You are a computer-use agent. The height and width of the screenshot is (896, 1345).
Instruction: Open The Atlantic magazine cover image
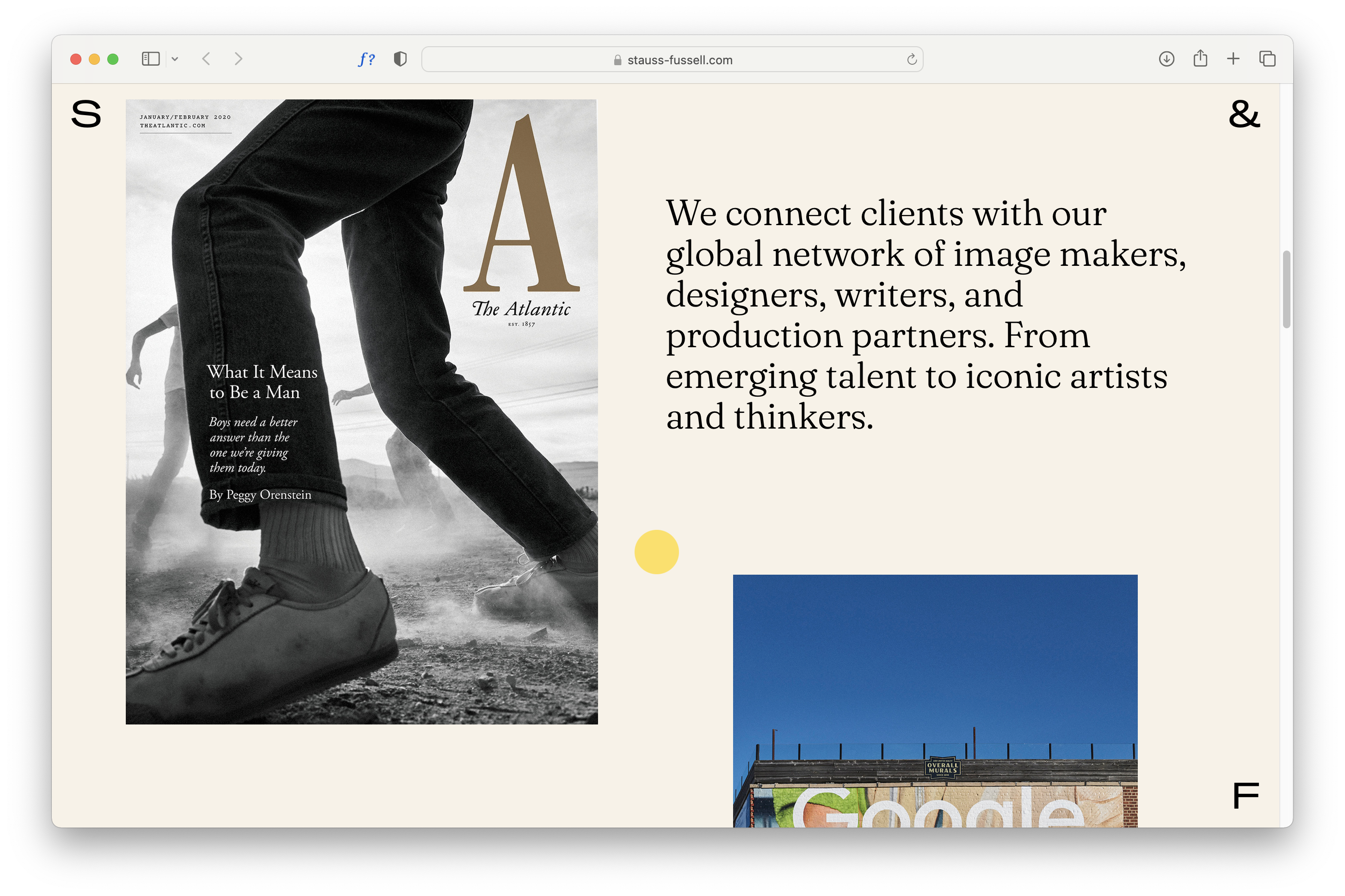[362, 411]
